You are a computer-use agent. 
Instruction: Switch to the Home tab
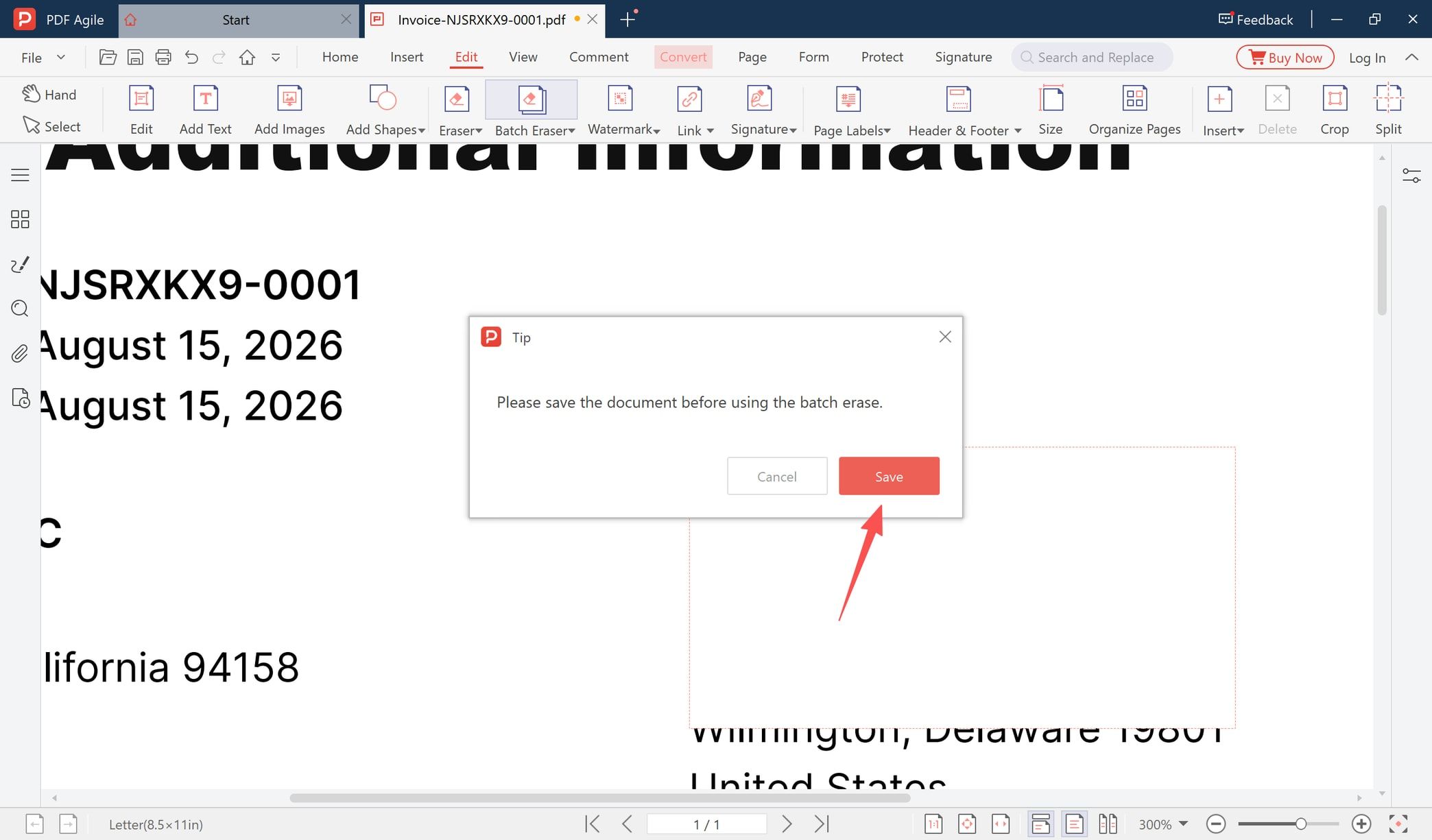click(340, 57)
